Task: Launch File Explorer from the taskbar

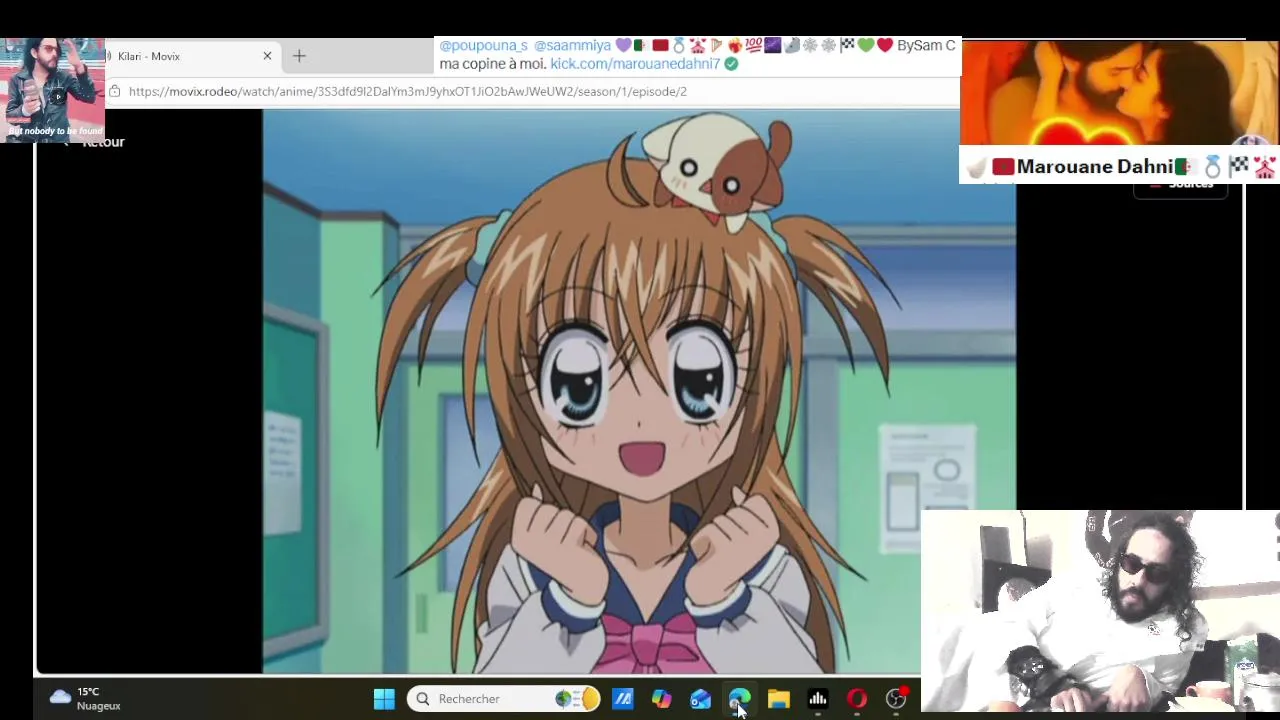Action: click(x=779, y=699)
